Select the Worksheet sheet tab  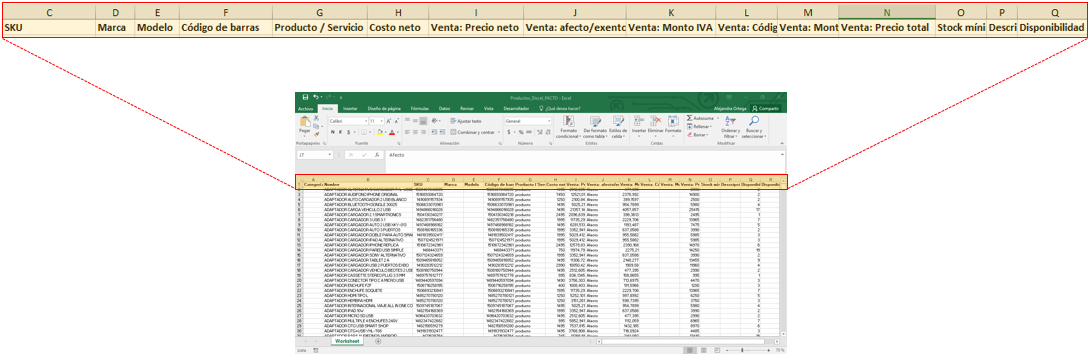pyautogui.click(x=347, y=342)
